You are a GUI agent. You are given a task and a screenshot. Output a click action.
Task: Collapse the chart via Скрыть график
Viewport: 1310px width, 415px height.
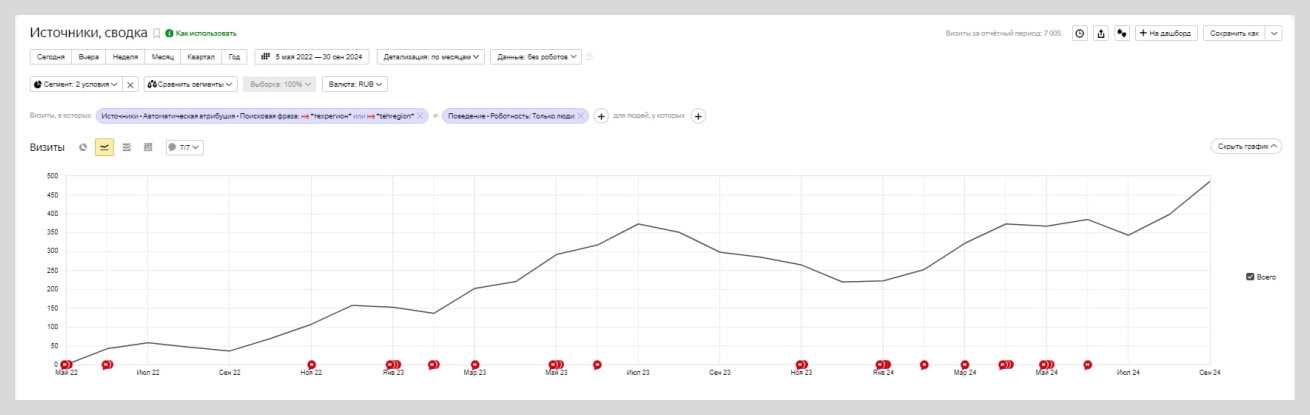(1245, 146)
